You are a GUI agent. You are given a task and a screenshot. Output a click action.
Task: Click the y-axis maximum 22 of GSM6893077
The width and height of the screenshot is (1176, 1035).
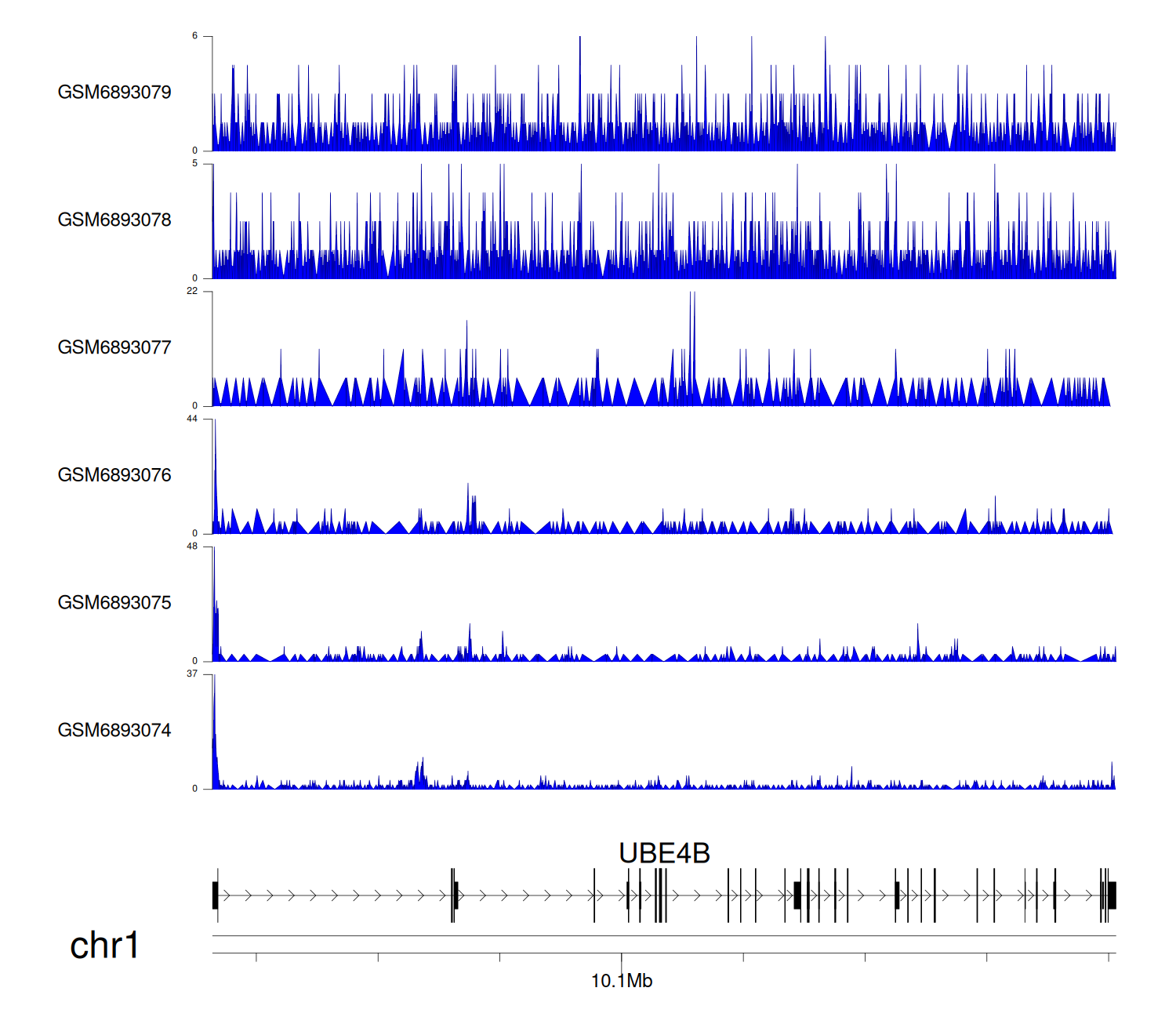point(192,292)
